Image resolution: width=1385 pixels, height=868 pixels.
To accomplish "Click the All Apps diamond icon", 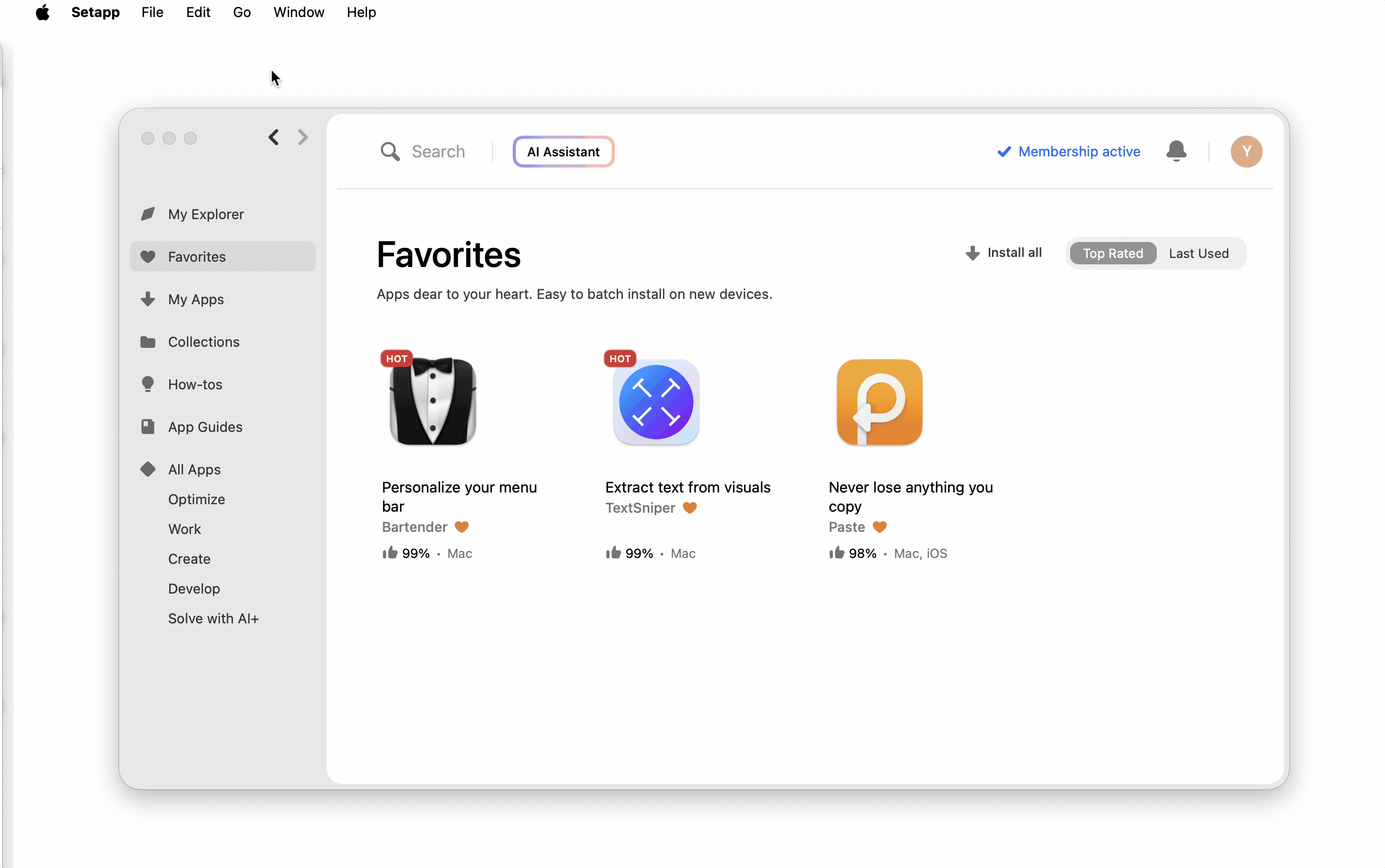I will 147,469.
